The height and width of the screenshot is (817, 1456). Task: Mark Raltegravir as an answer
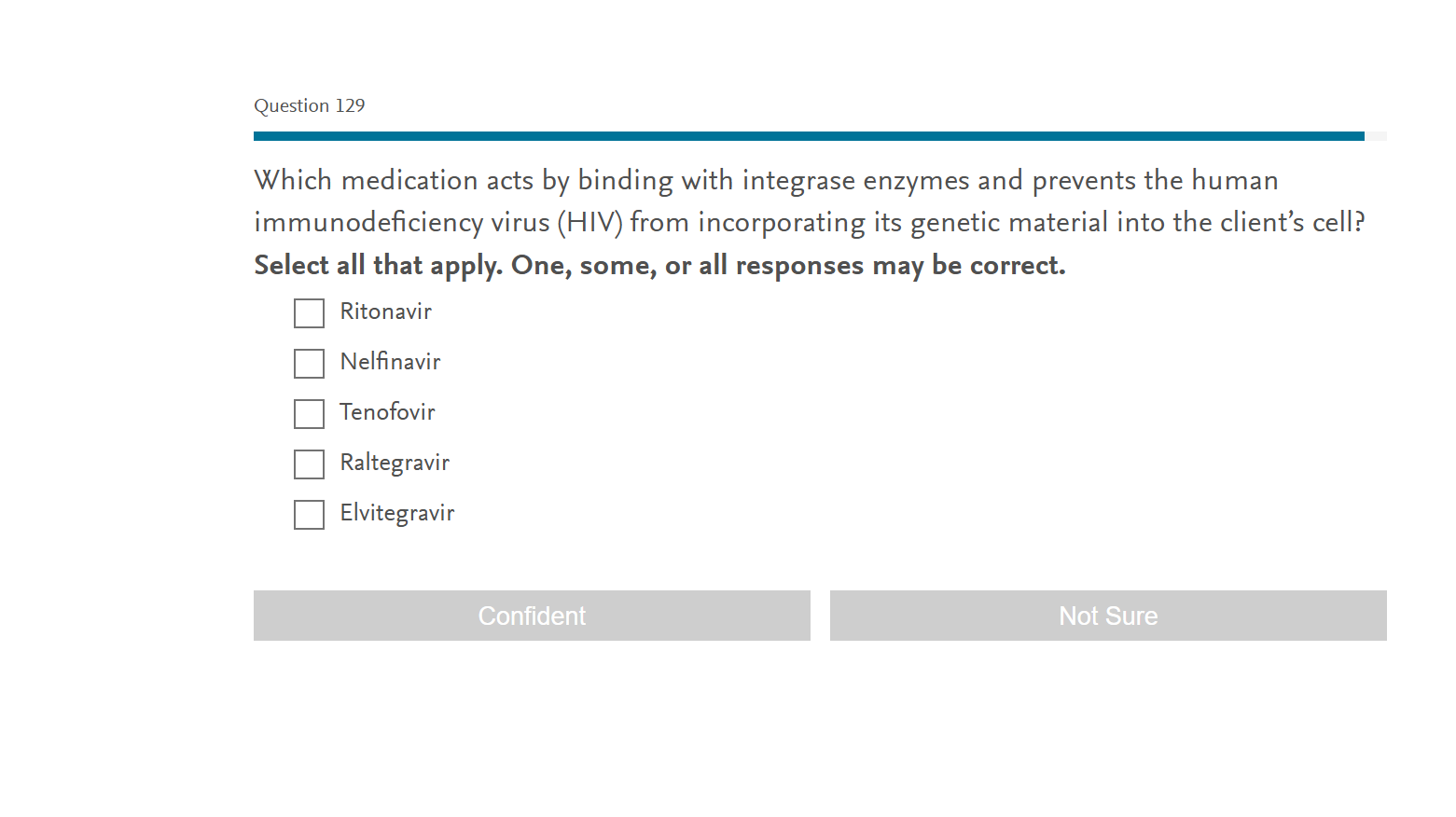click(x=309, y=464)
